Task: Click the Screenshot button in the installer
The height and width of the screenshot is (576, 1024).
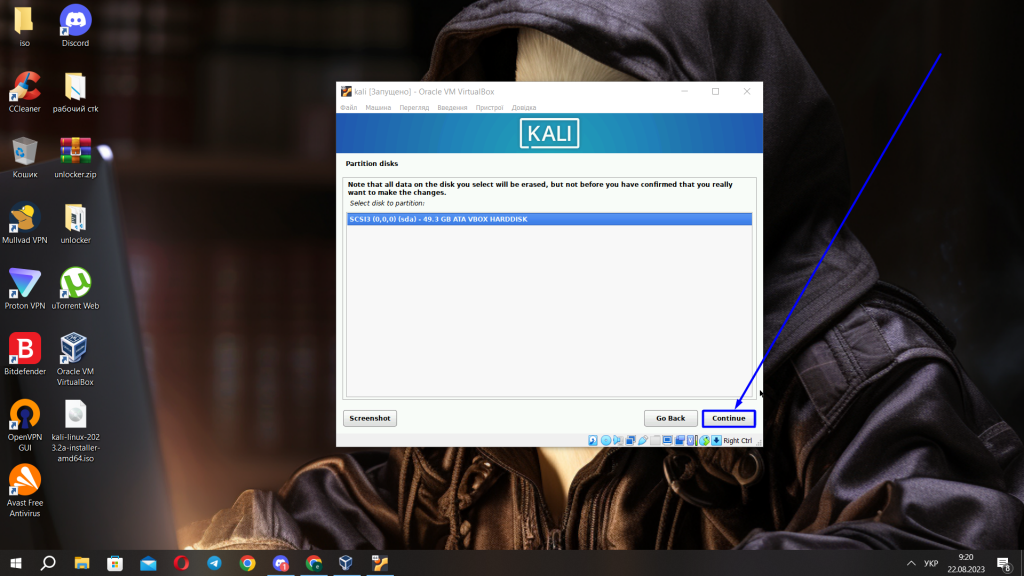Action: 369,418
